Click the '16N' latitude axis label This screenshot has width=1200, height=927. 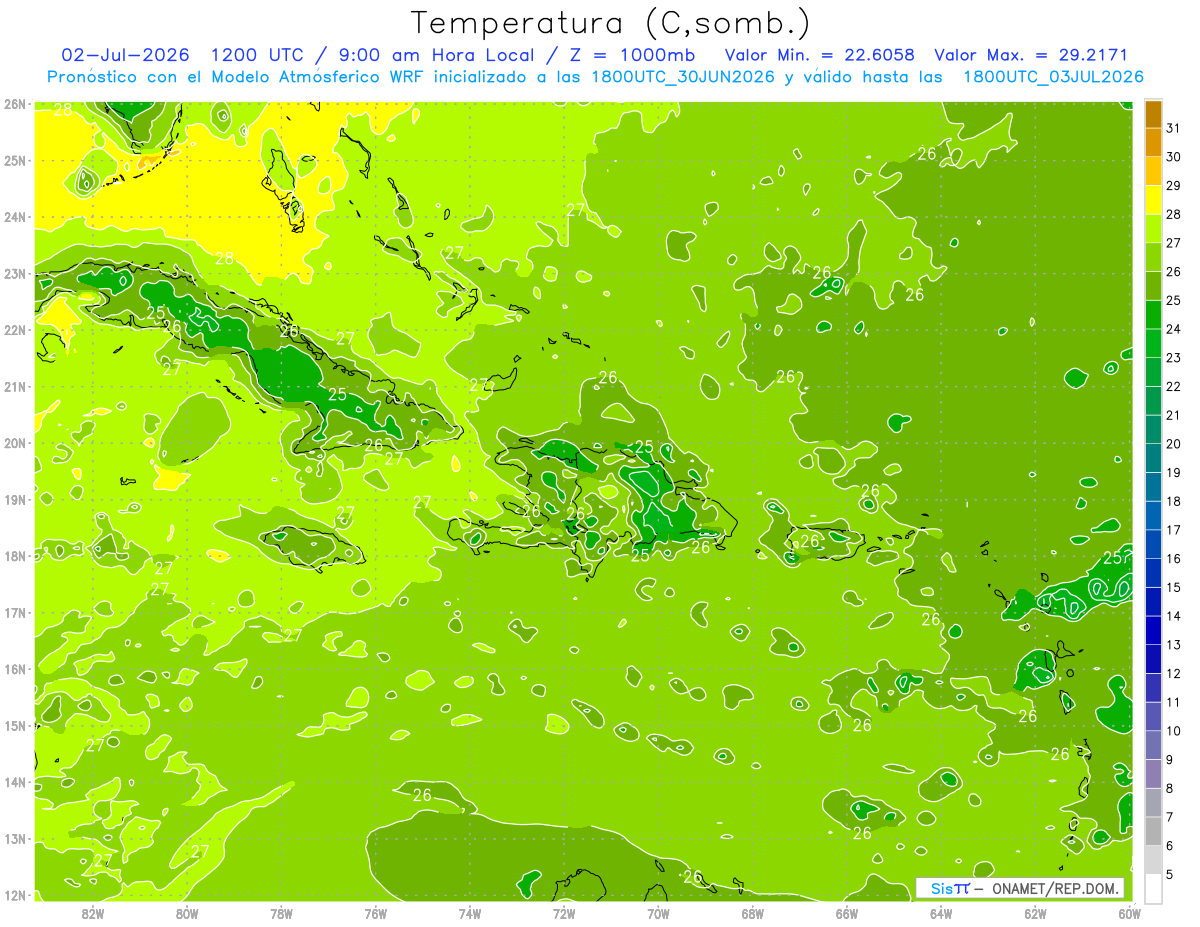click(15, 669)
